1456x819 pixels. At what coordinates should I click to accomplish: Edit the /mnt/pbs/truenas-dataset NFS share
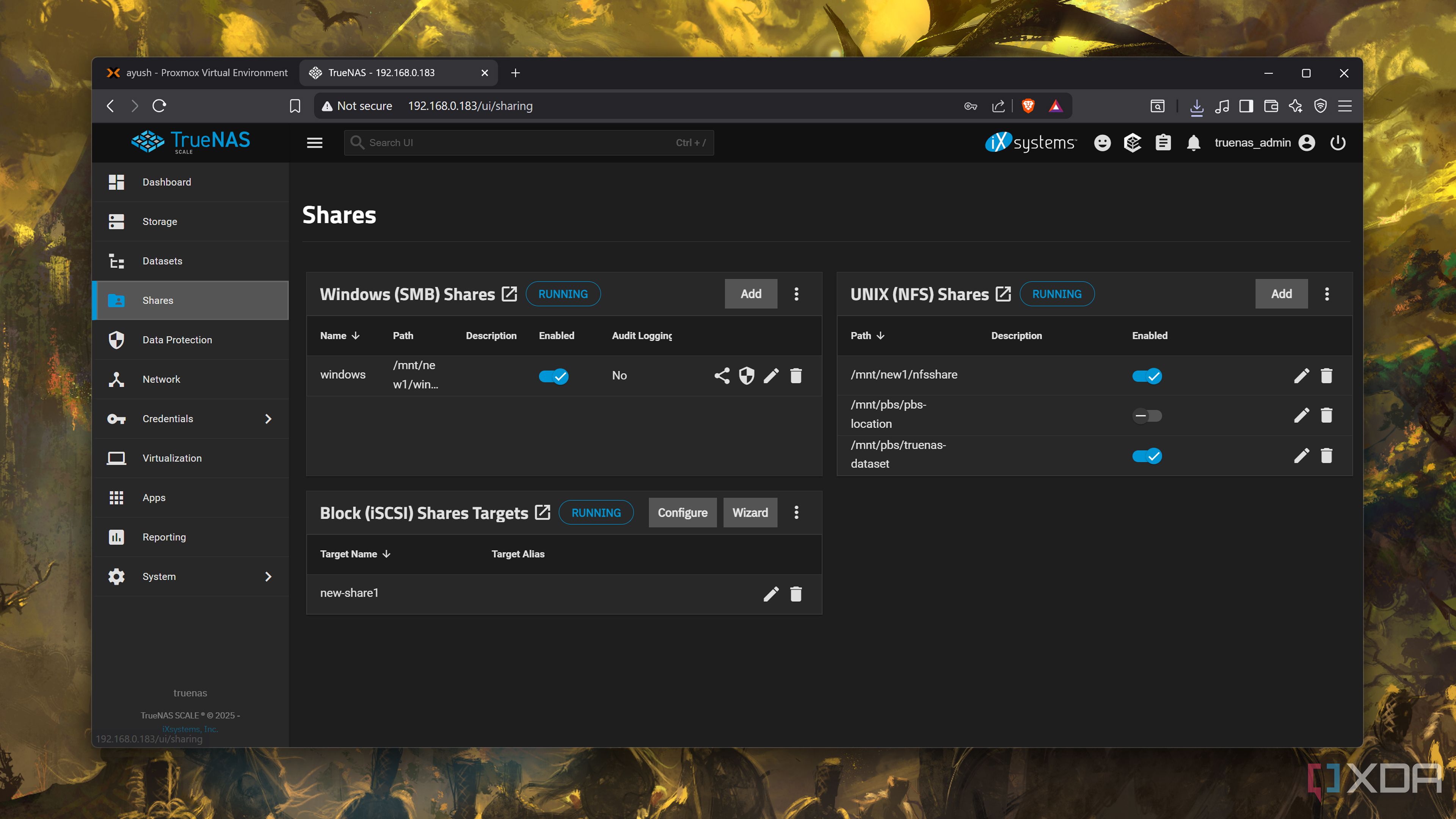[x=1302, y=455]
